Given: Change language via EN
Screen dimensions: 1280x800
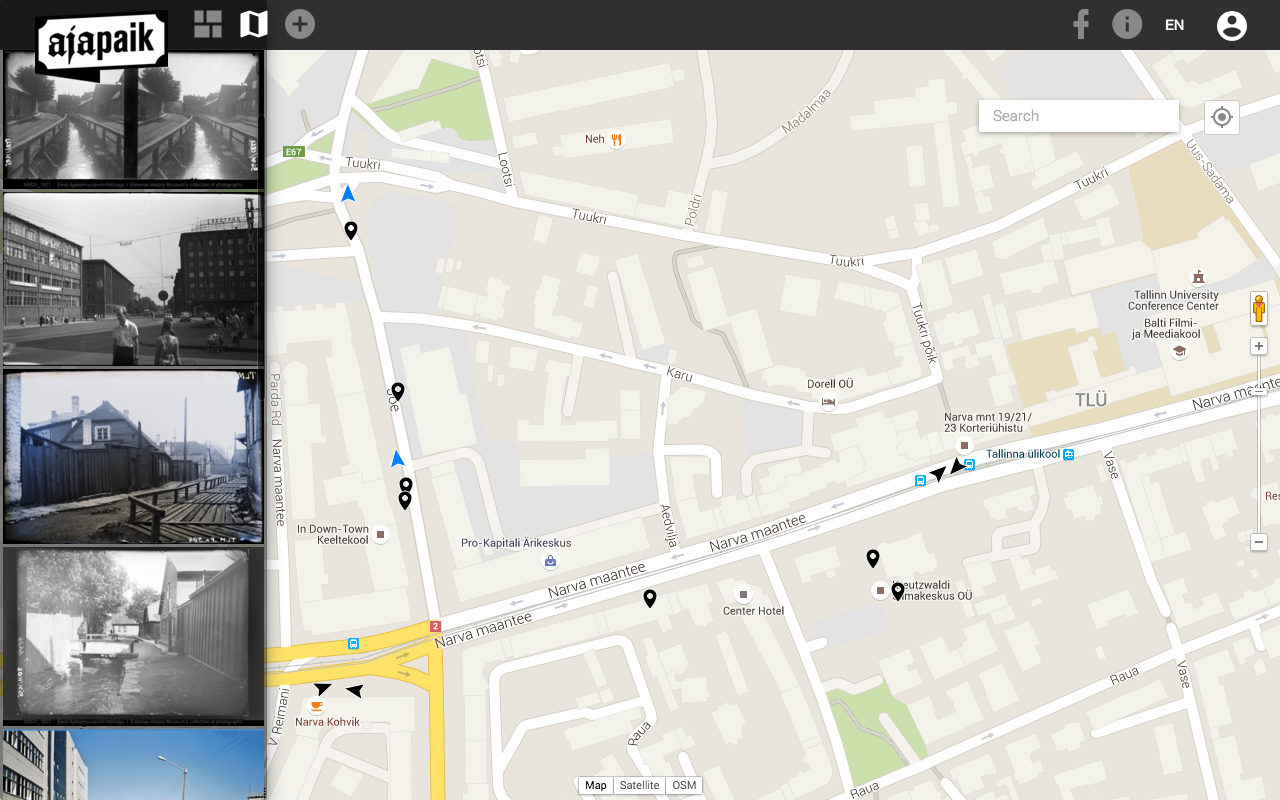Looking at the screenshot, I should [1175, 25].
